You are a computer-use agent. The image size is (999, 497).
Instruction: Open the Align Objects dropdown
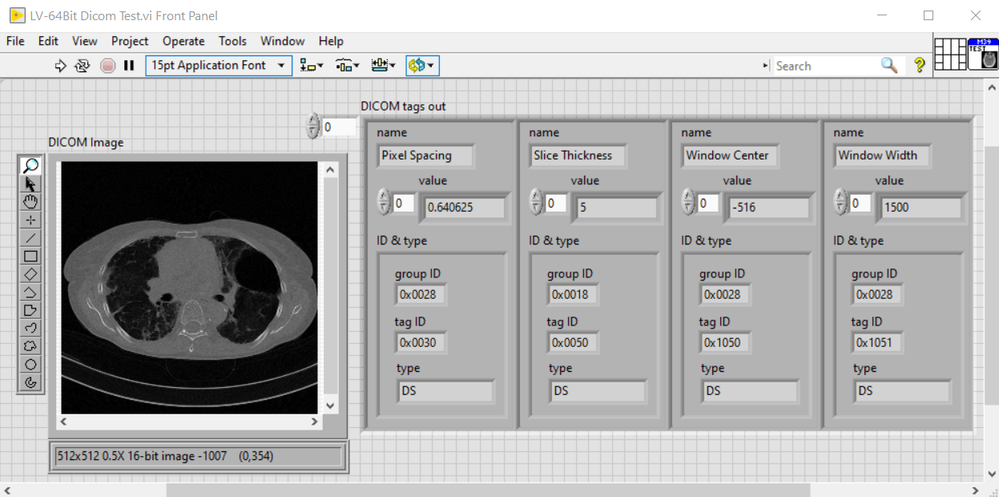click(312, 66)
